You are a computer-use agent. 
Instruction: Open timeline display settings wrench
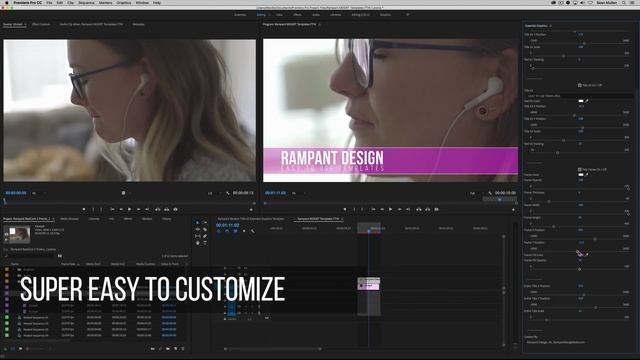click(x=253, y=231)
